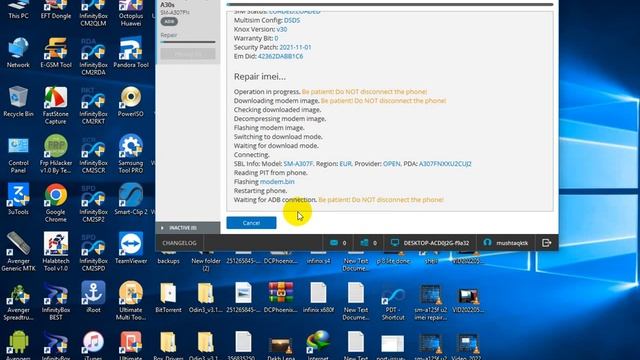Open This PC desktop icon
The height and width of the screenshot is (360, 640).
click(18, 10)
